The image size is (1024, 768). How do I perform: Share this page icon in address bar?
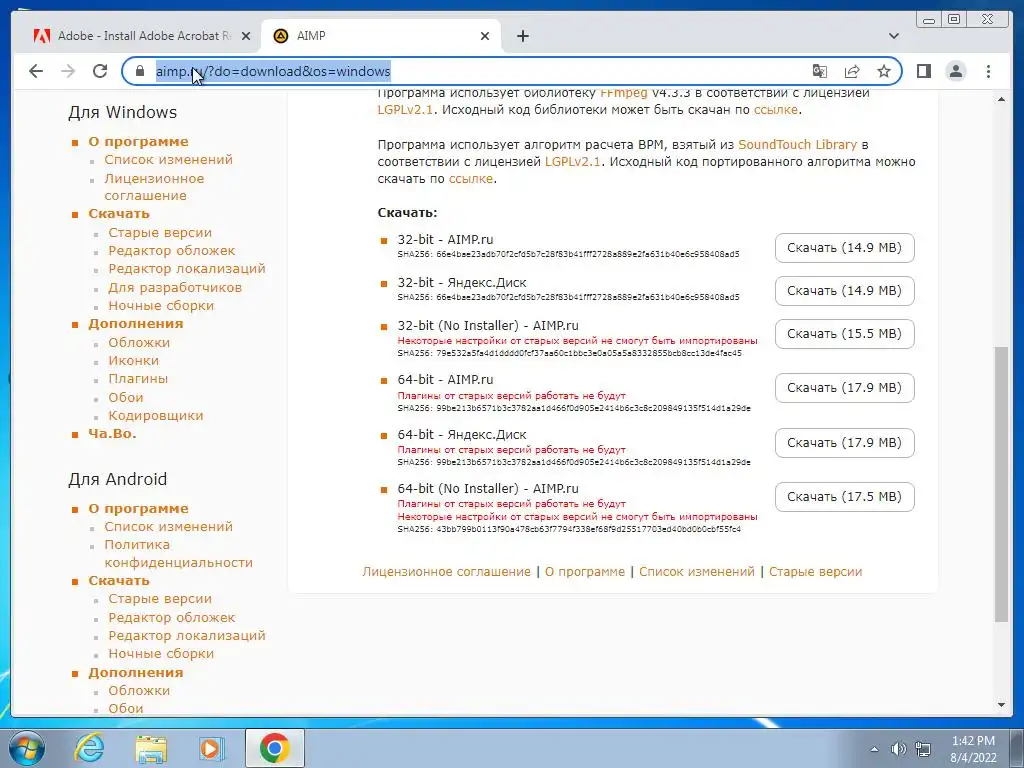(x=852, y=71)
